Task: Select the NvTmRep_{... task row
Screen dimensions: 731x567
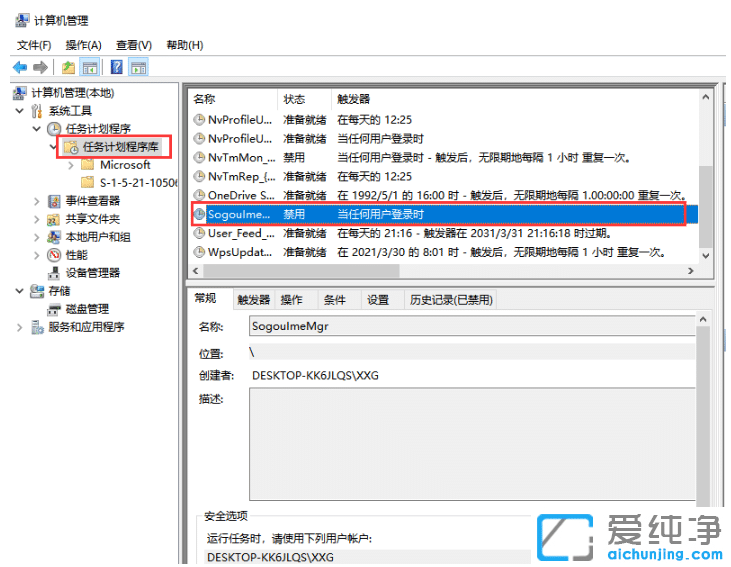Action: coord(444,176)
